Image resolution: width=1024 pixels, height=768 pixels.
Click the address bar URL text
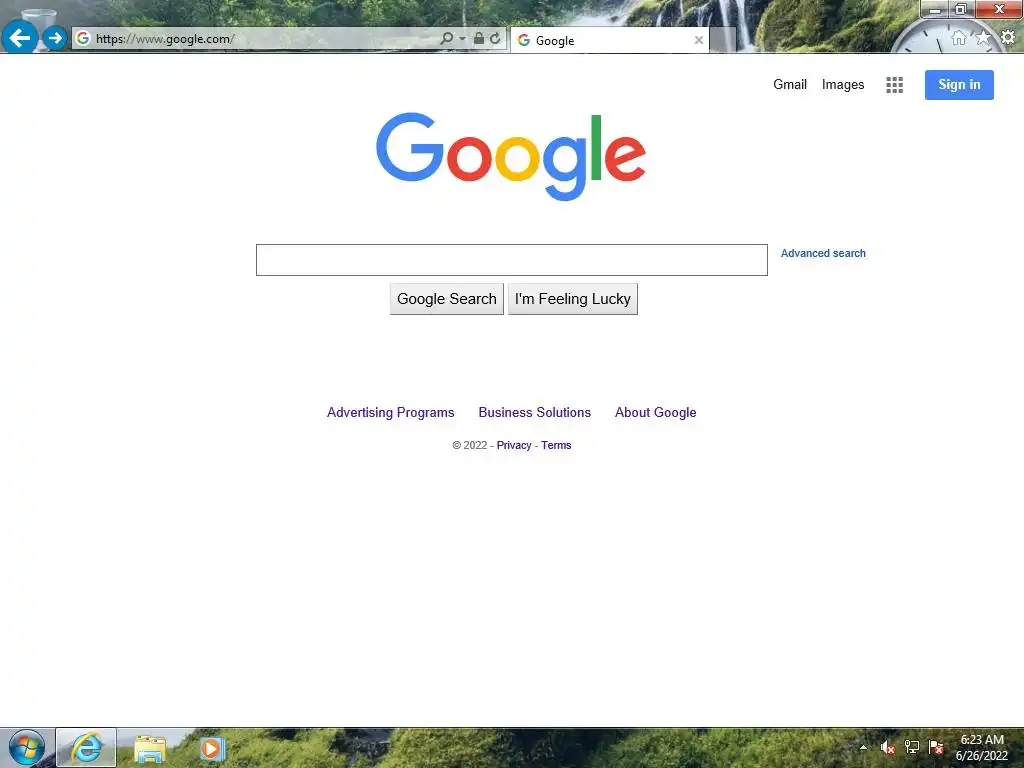165,39
